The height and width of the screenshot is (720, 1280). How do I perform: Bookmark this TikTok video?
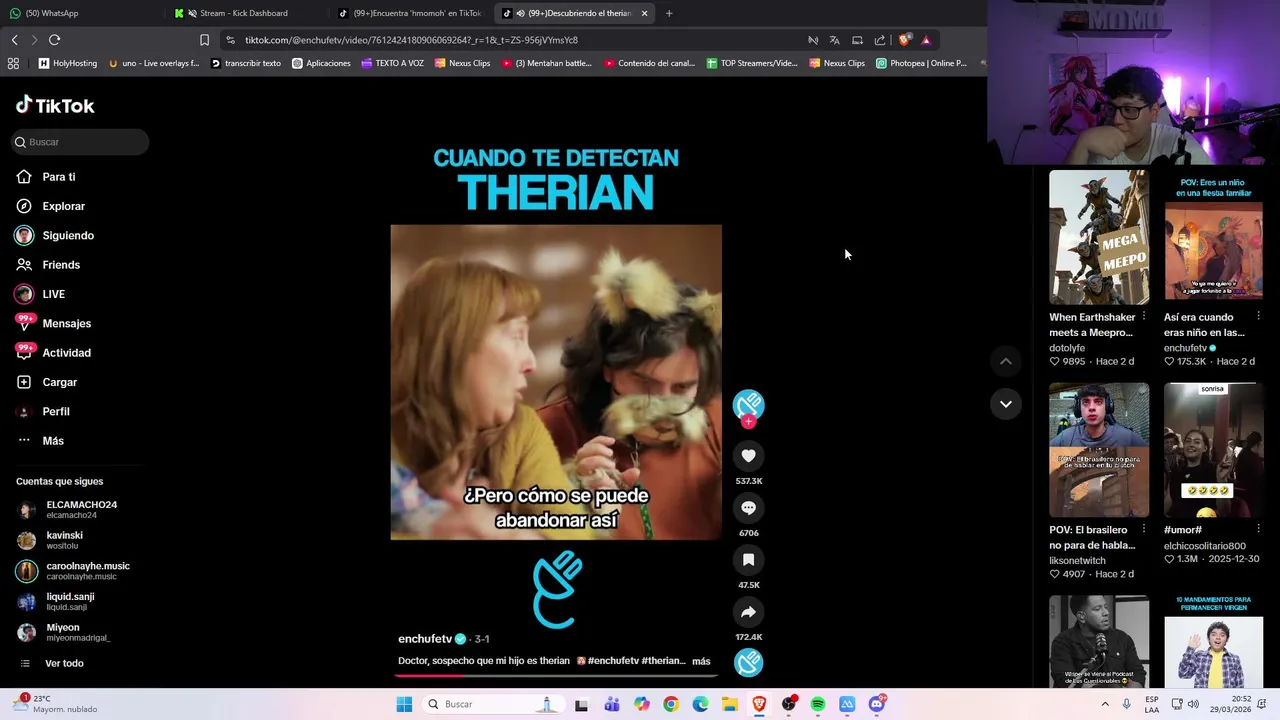748,560
